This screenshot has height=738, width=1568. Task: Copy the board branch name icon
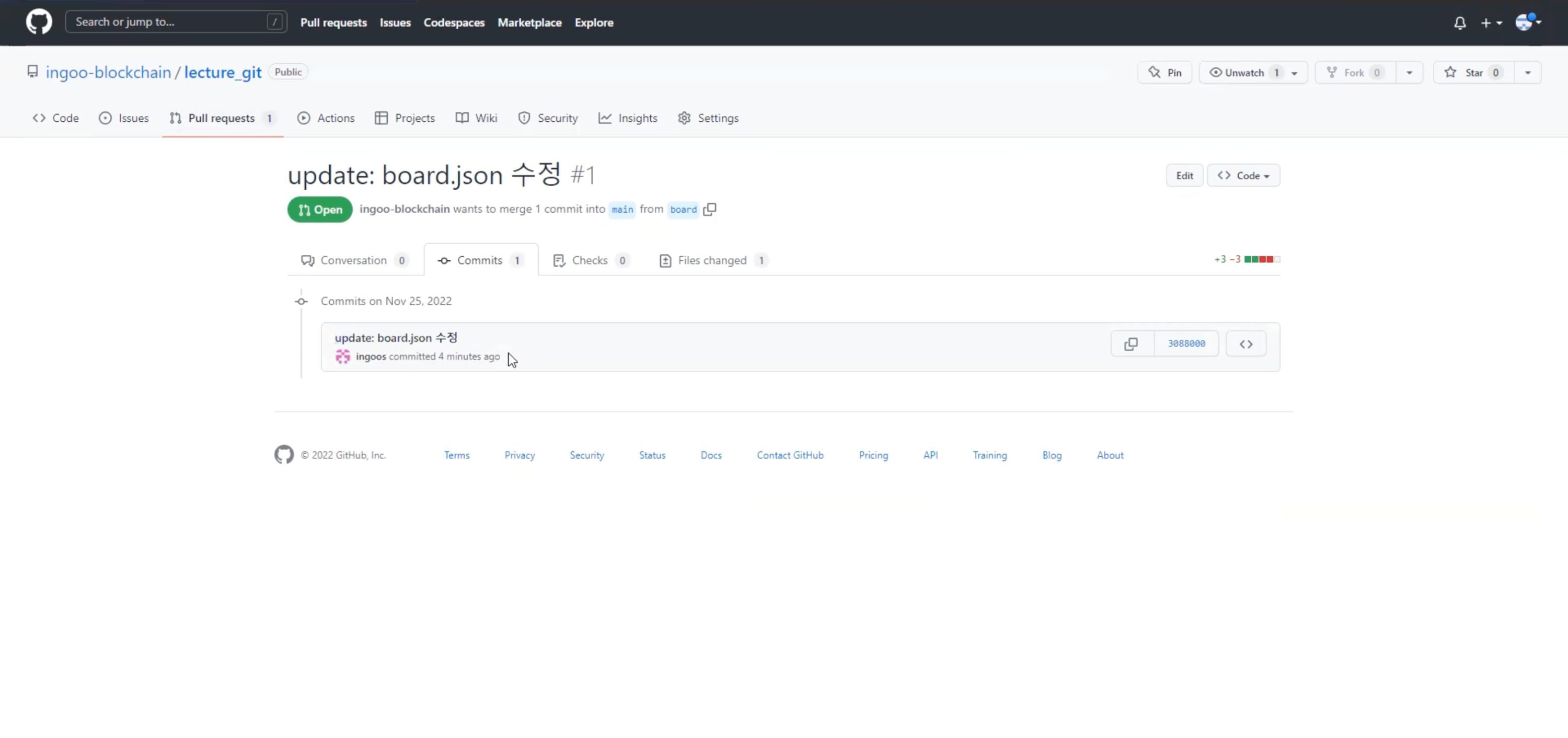[710, 210]
